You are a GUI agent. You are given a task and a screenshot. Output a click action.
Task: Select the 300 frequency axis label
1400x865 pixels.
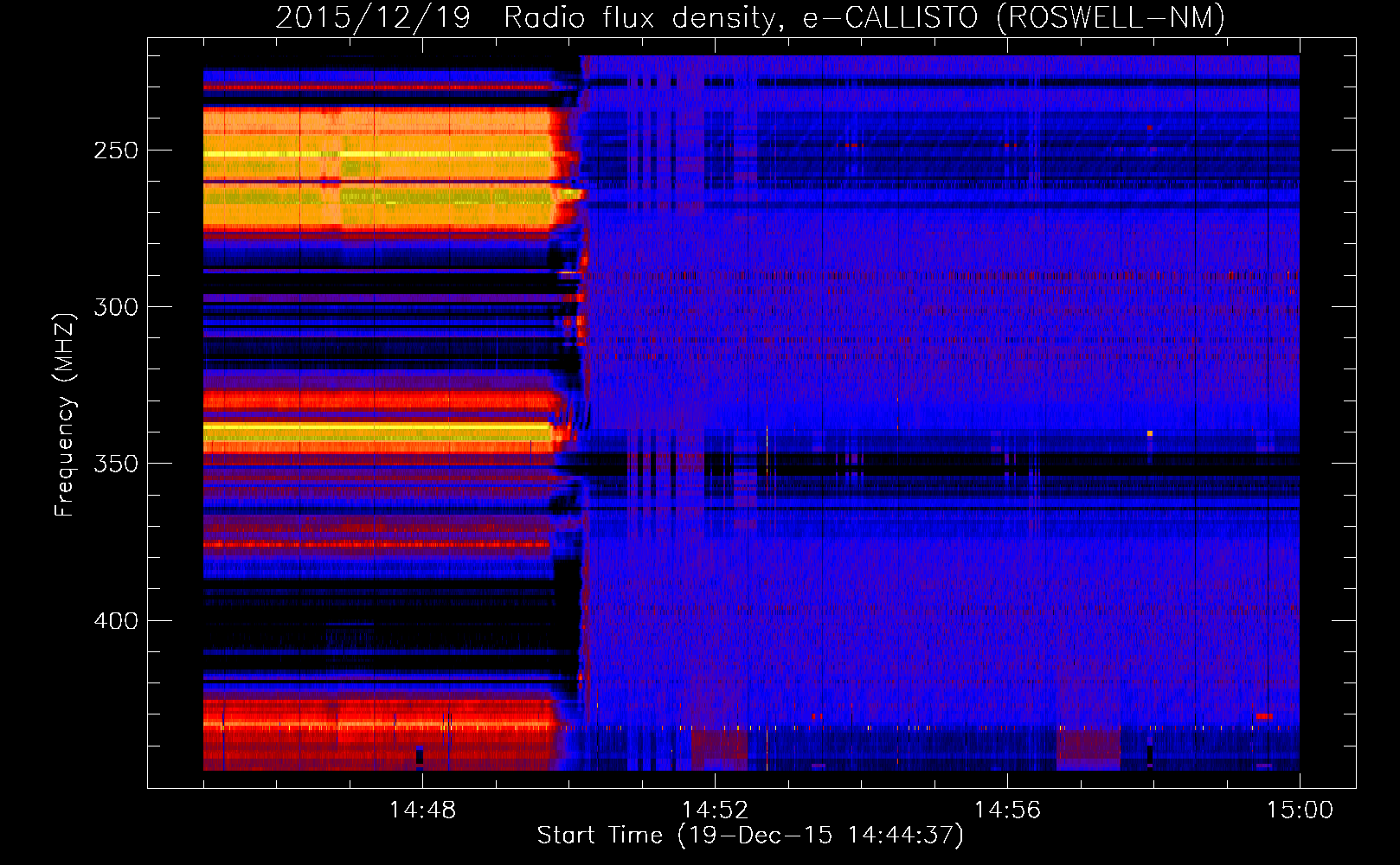pos(116,307)
